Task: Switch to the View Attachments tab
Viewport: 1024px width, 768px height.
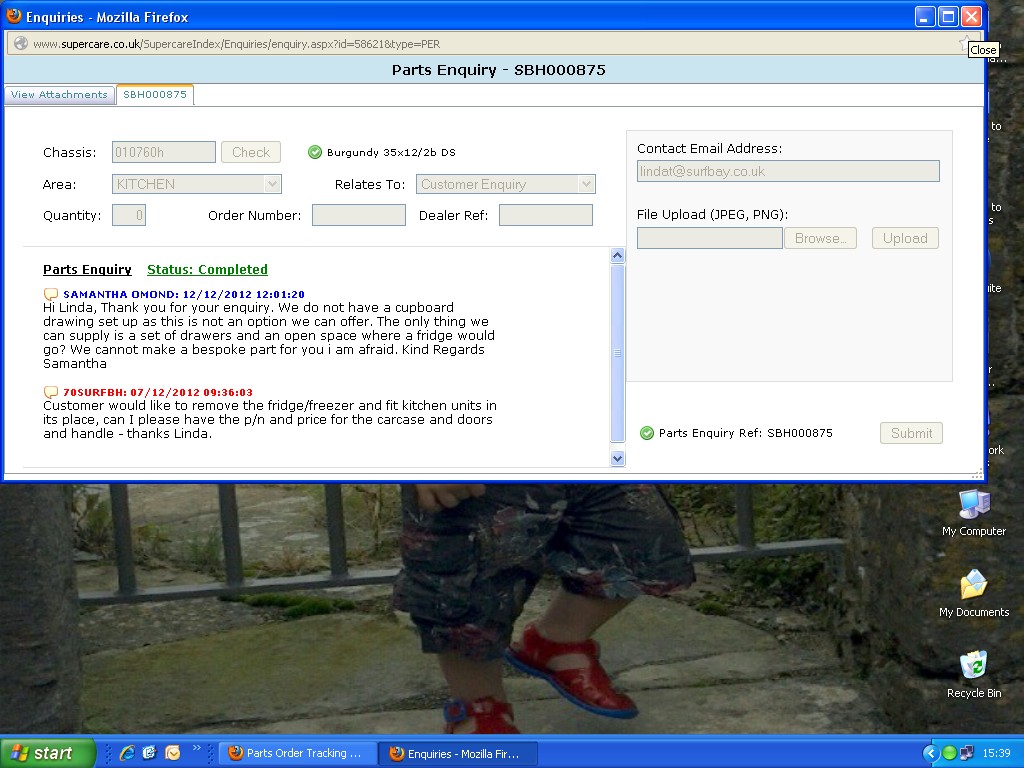Action: (x=59, y=95)
